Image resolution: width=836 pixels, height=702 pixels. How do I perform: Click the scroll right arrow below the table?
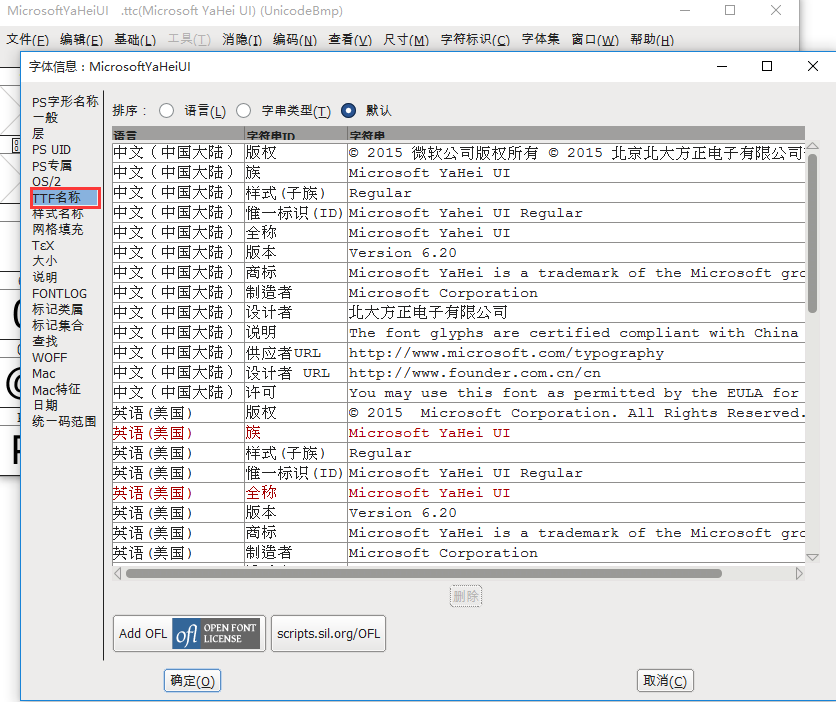click(799, 574)
